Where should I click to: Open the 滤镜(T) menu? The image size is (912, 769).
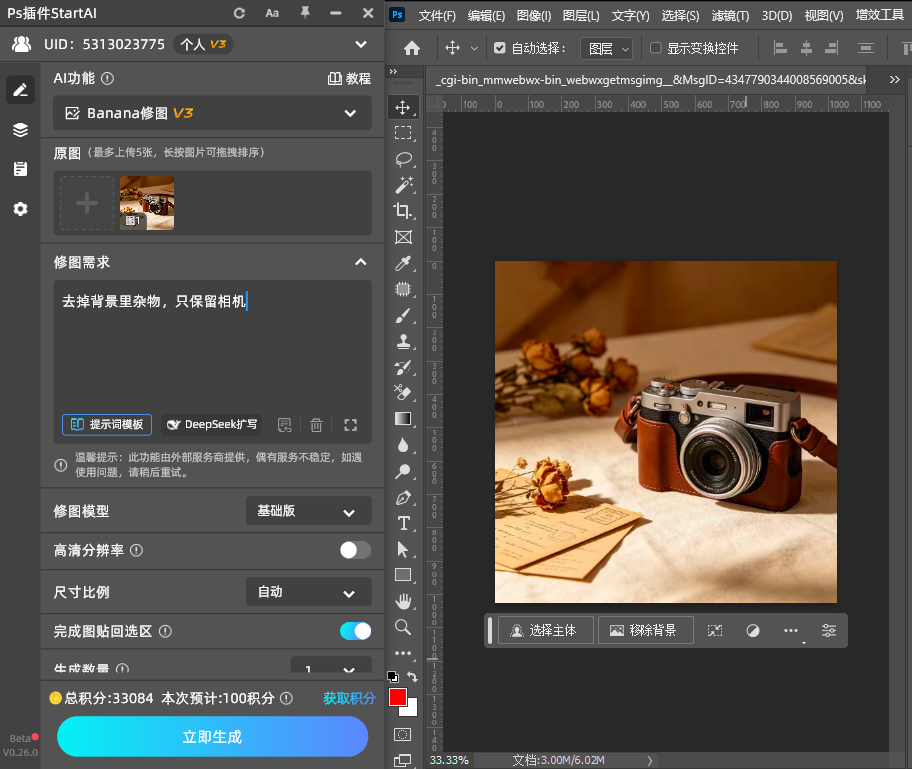730,16
